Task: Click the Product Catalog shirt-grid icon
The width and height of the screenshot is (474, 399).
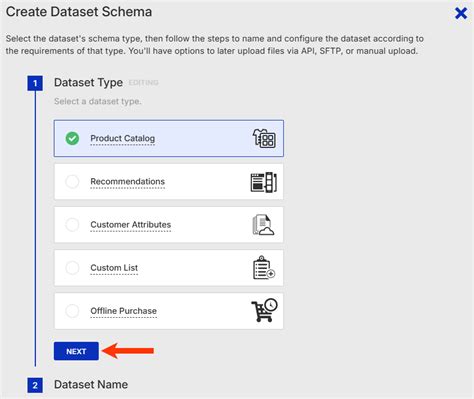Action: click(x=264, y=138)
